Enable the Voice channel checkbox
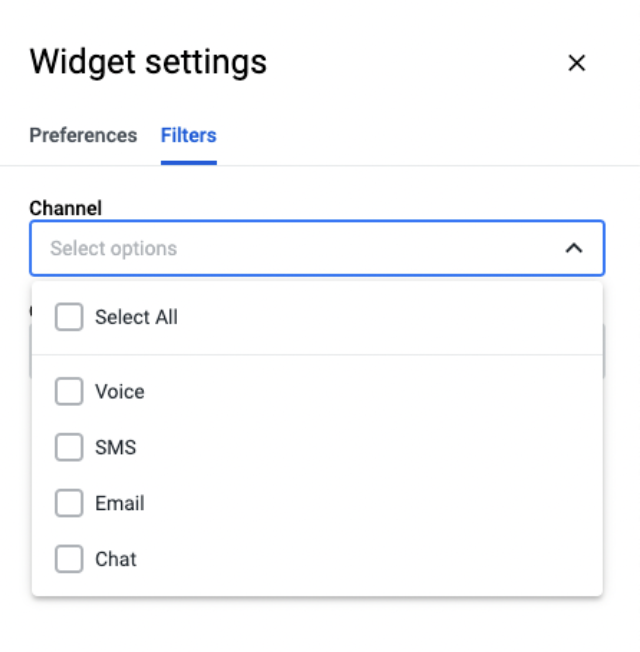This screenshot has width=640, height=652. coord(69,391)
